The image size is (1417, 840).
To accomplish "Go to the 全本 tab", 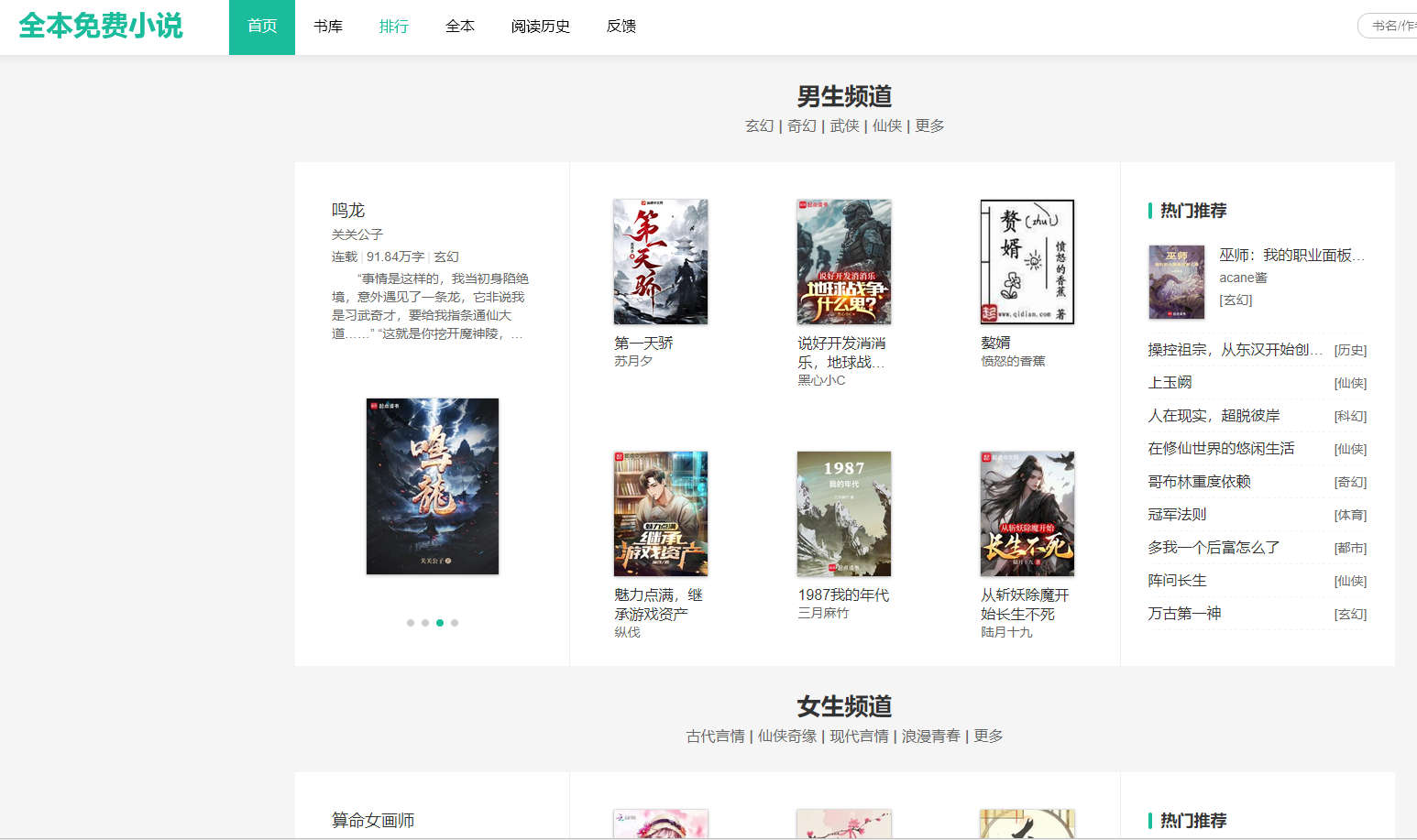I will [x=460, y=27].
